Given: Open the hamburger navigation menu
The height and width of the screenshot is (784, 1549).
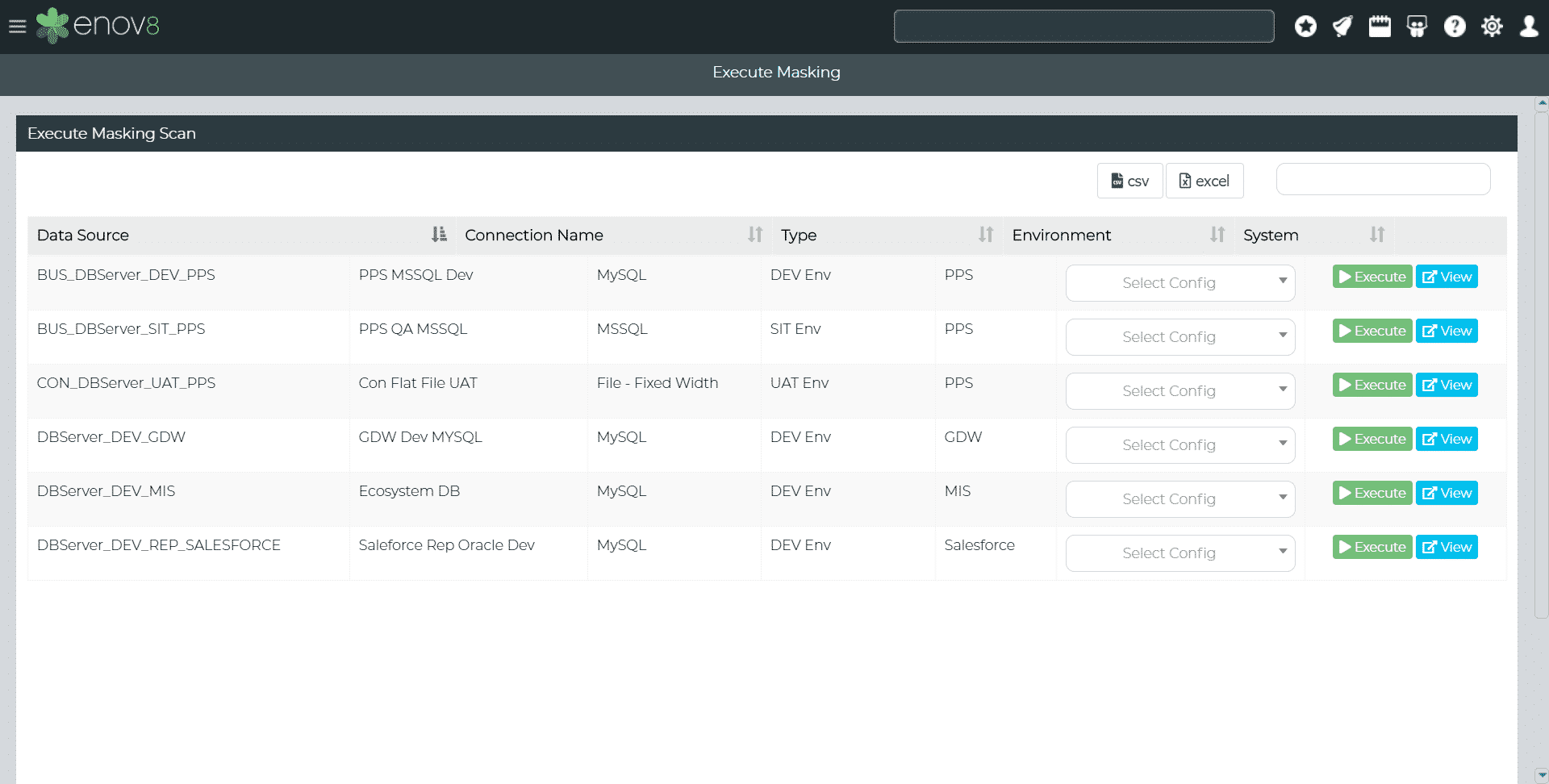Looking at the screenshot, I should [x=17, y=27].
